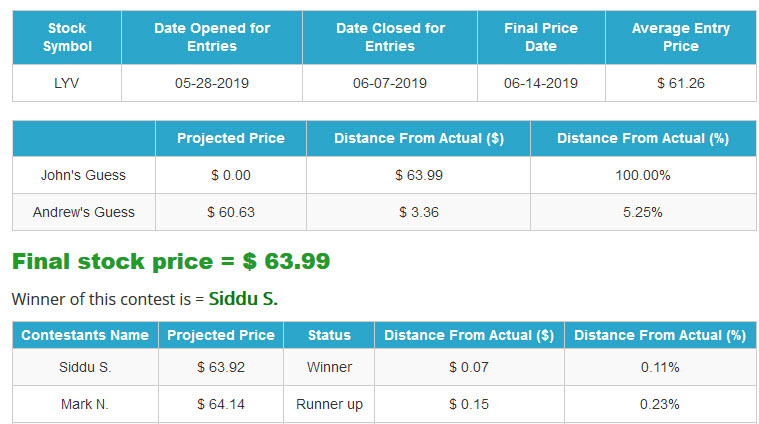Select the 05-28-2019 opening date cell
This screenshot has width=759, height=424.
(212, 83)
